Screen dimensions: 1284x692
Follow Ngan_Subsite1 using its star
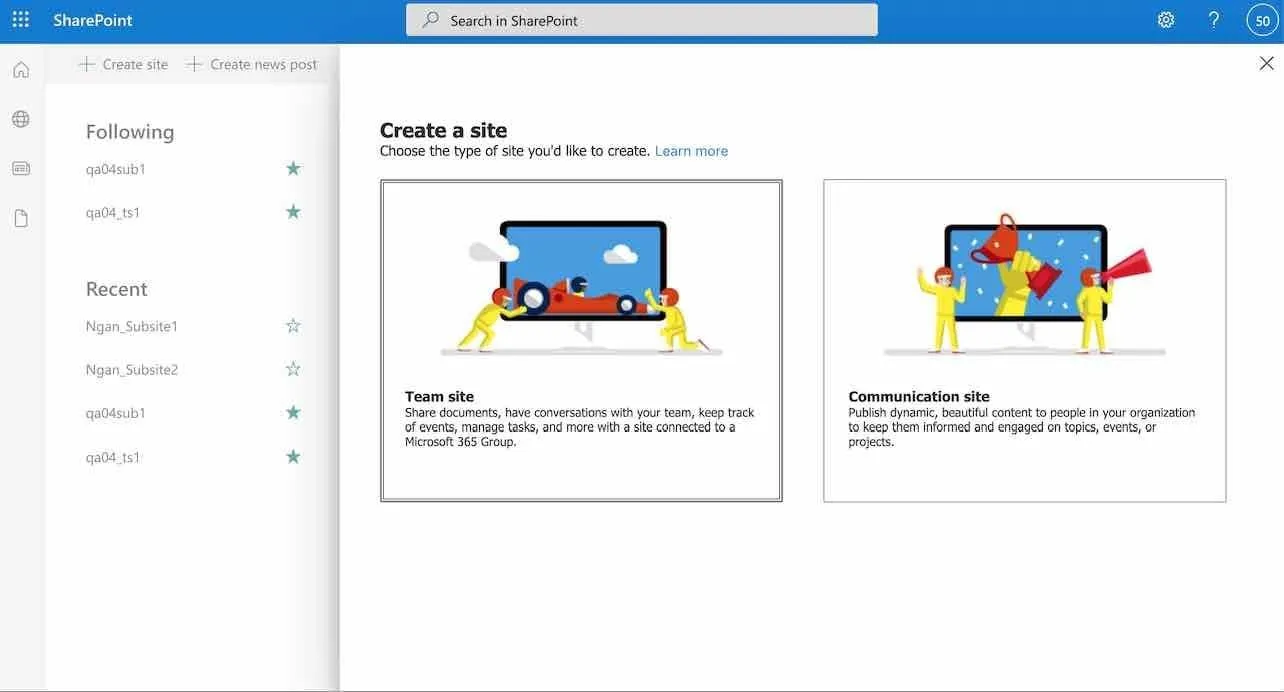[x=293, y=326]
